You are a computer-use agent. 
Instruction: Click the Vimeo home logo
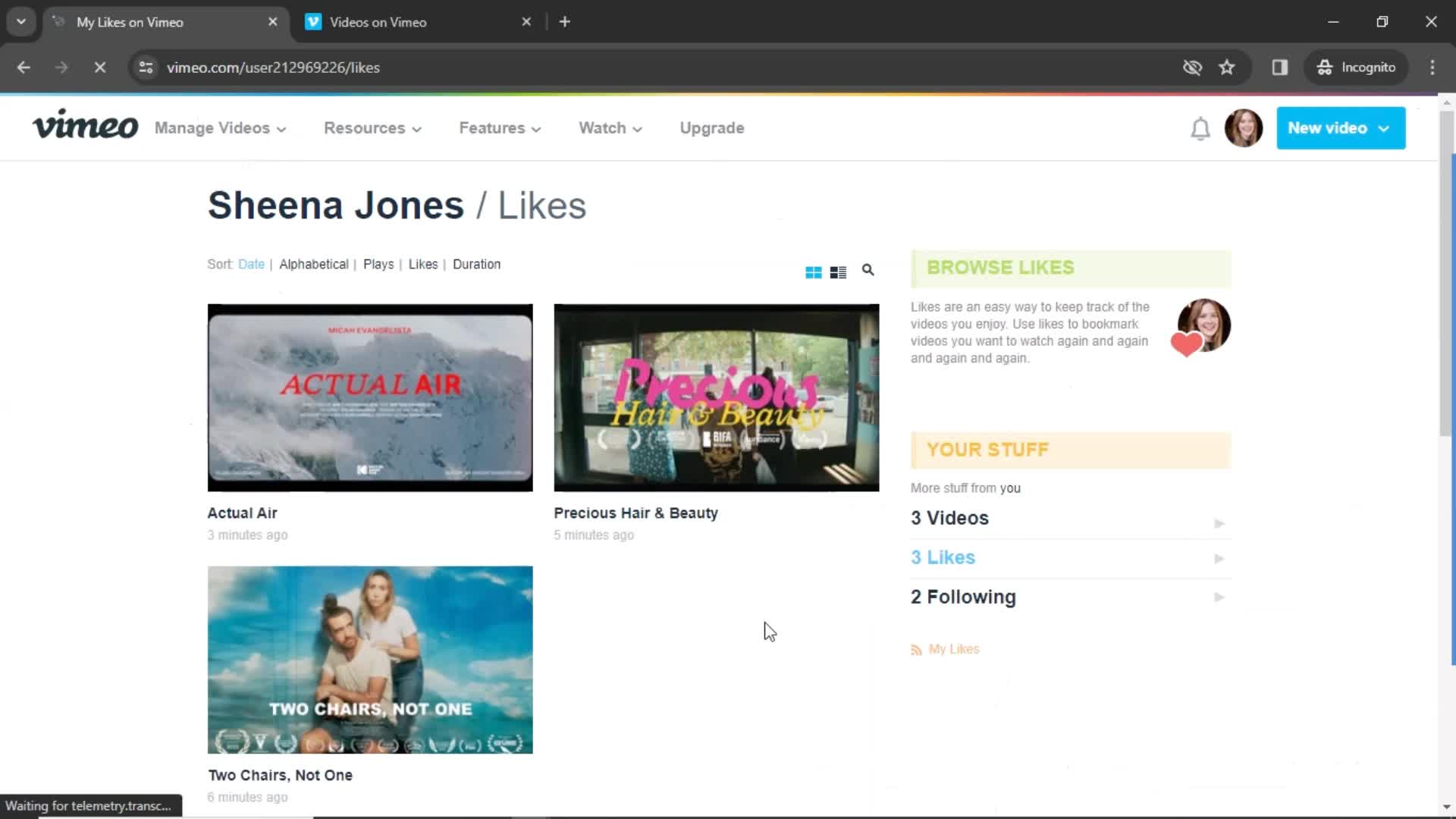click(85, 128)
